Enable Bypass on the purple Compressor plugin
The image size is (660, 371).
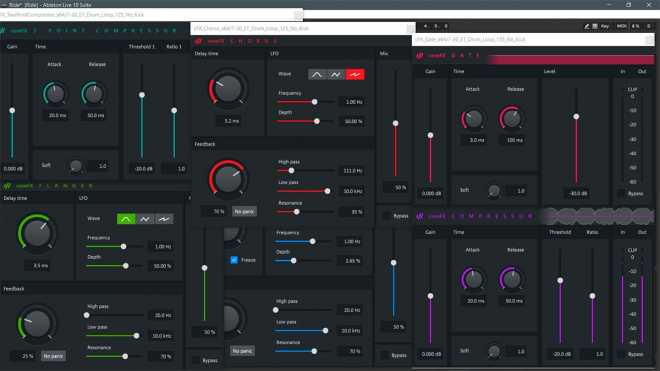point(621,354)
